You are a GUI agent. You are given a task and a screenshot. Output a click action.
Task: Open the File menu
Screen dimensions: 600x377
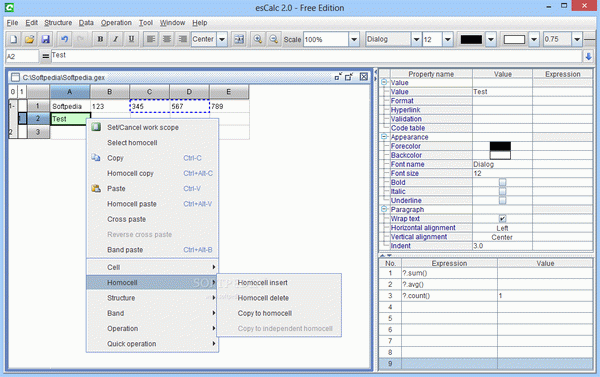click(12, 23)
